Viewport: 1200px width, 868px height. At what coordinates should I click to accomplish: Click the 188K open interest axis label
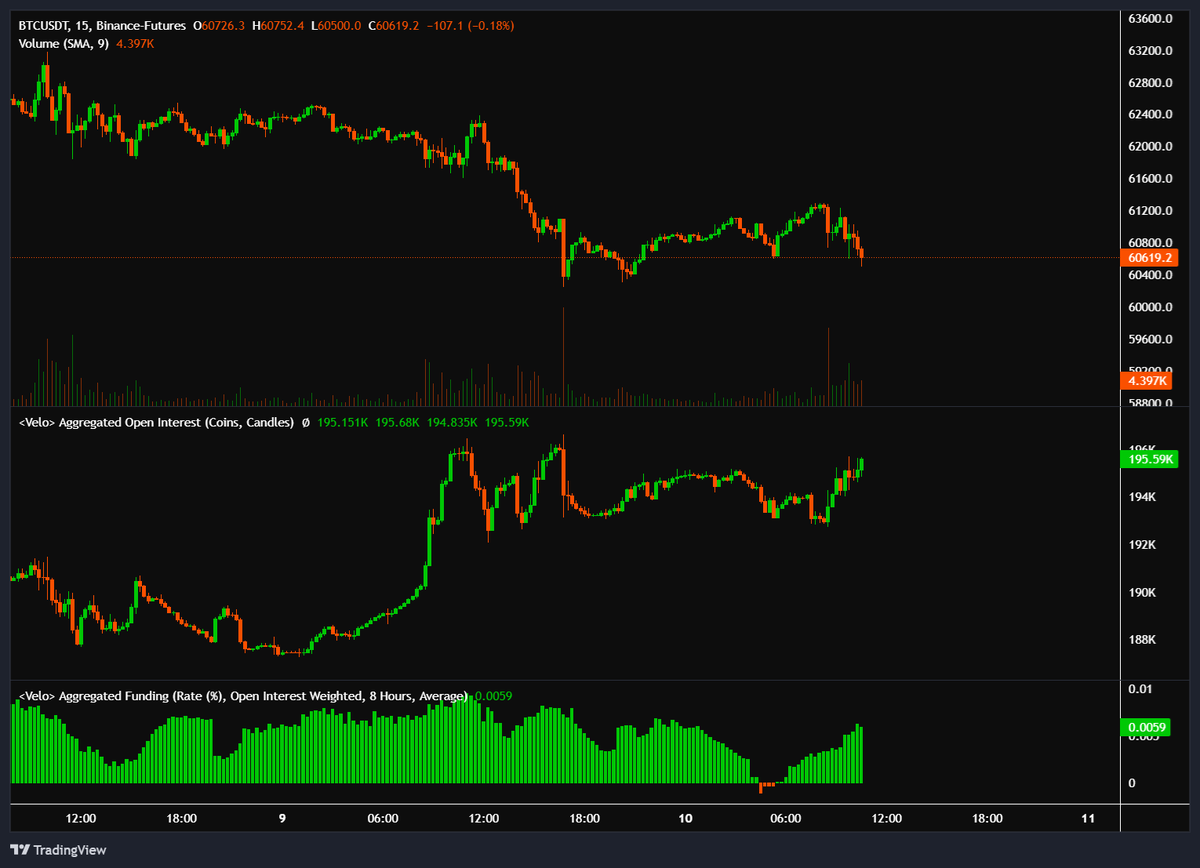(x=1141, y=641)
